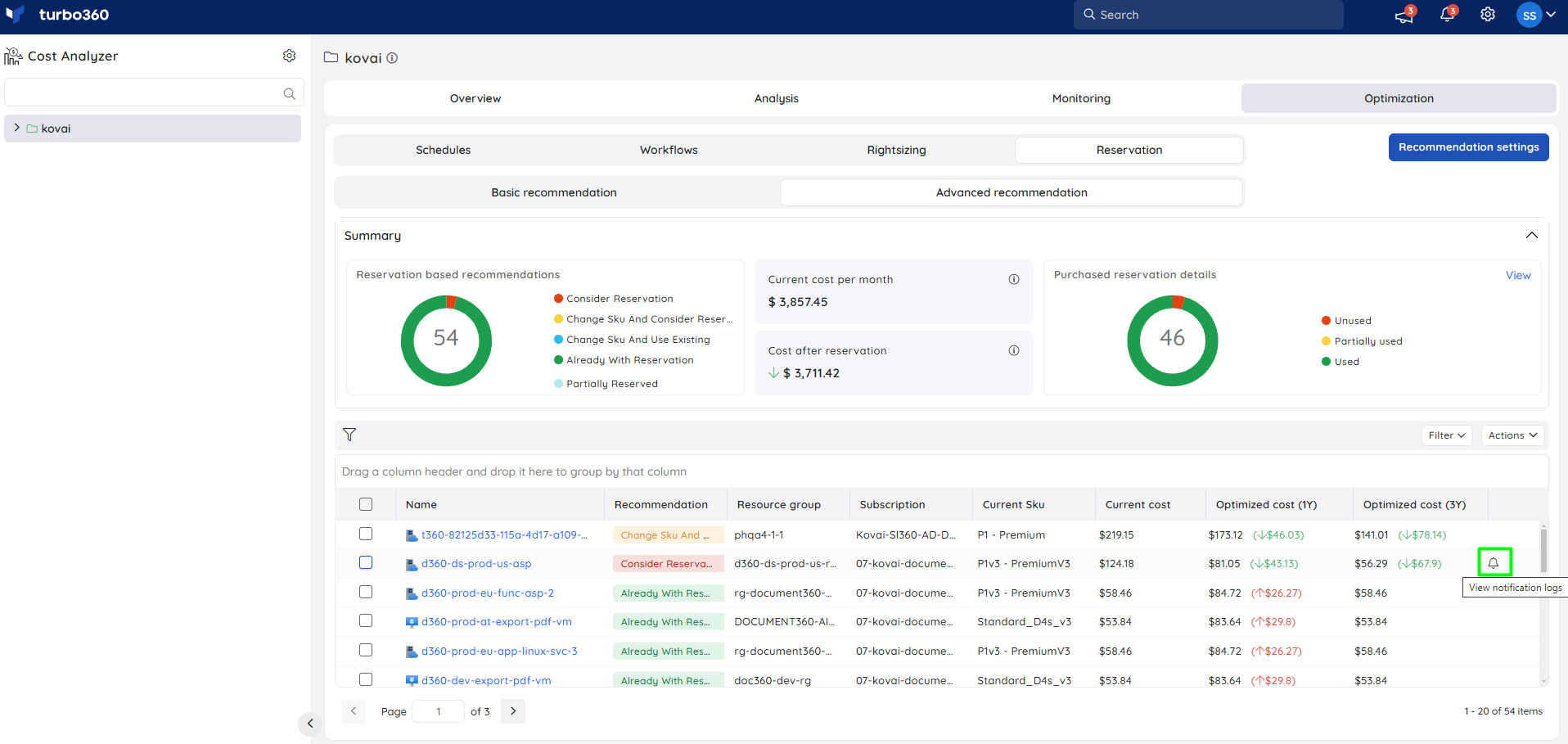Click the kovai folder icon in header
The image size is (1568, 744).
pyautogui.click(x=331, y=57)
